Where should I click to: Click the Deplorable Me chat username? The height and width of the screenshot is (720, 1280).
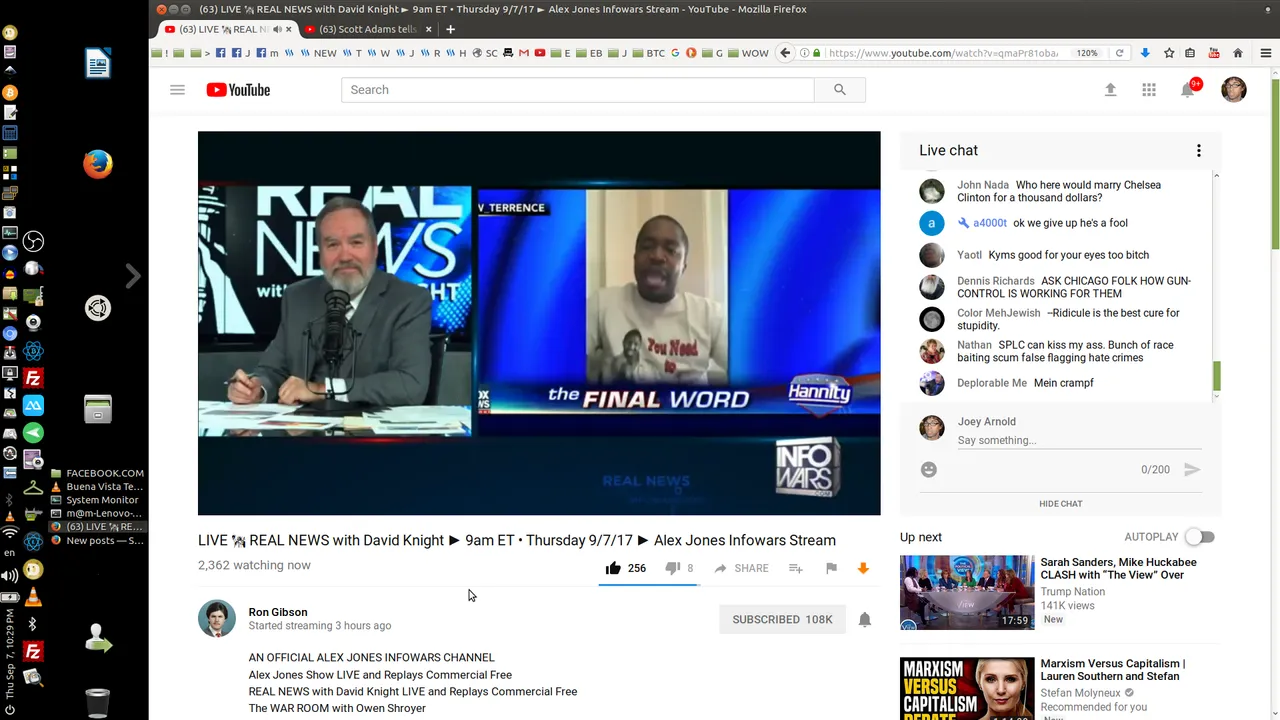(992, 383)
